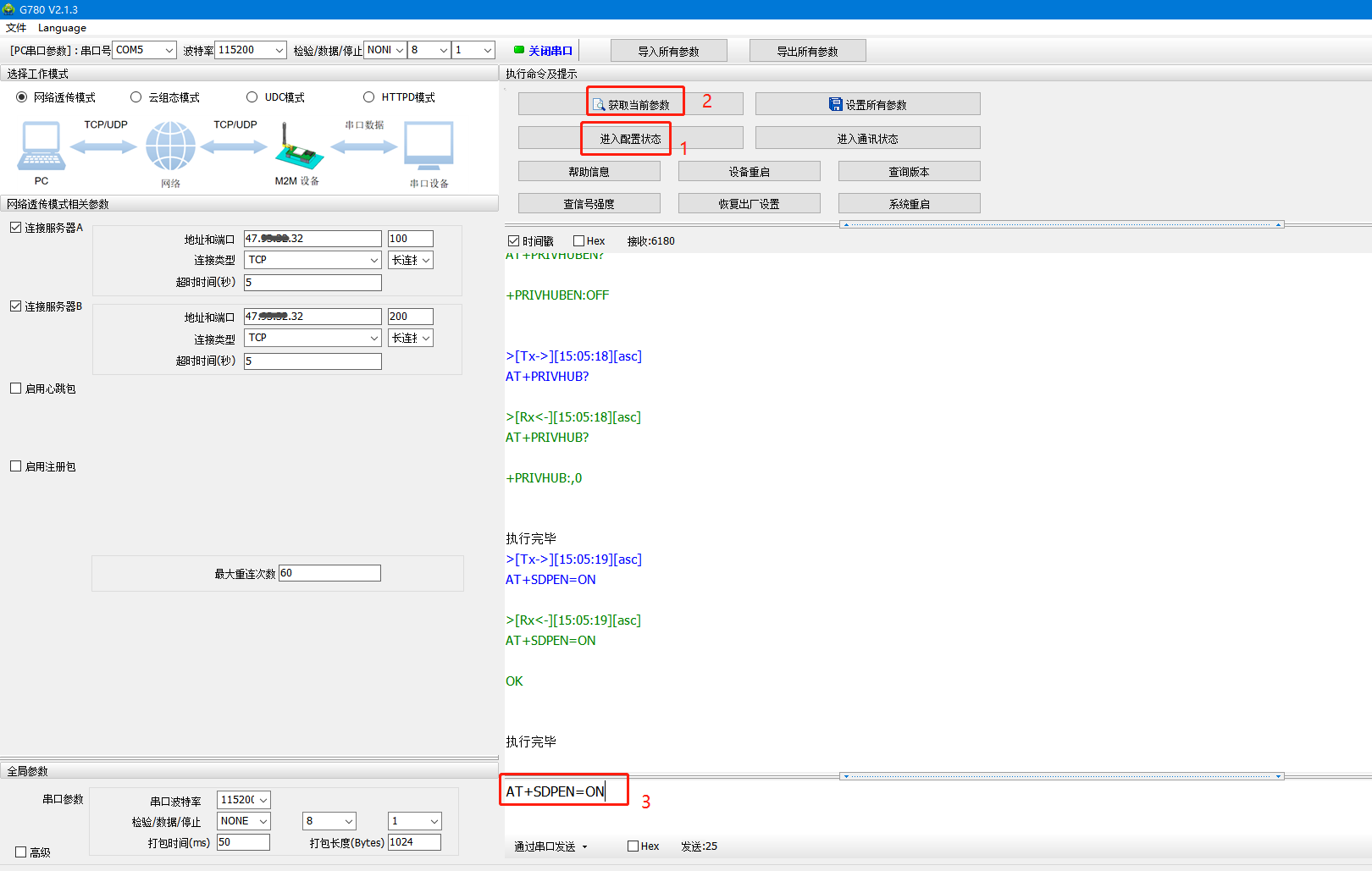Open the 文件 menu

(x=16, y=28)
